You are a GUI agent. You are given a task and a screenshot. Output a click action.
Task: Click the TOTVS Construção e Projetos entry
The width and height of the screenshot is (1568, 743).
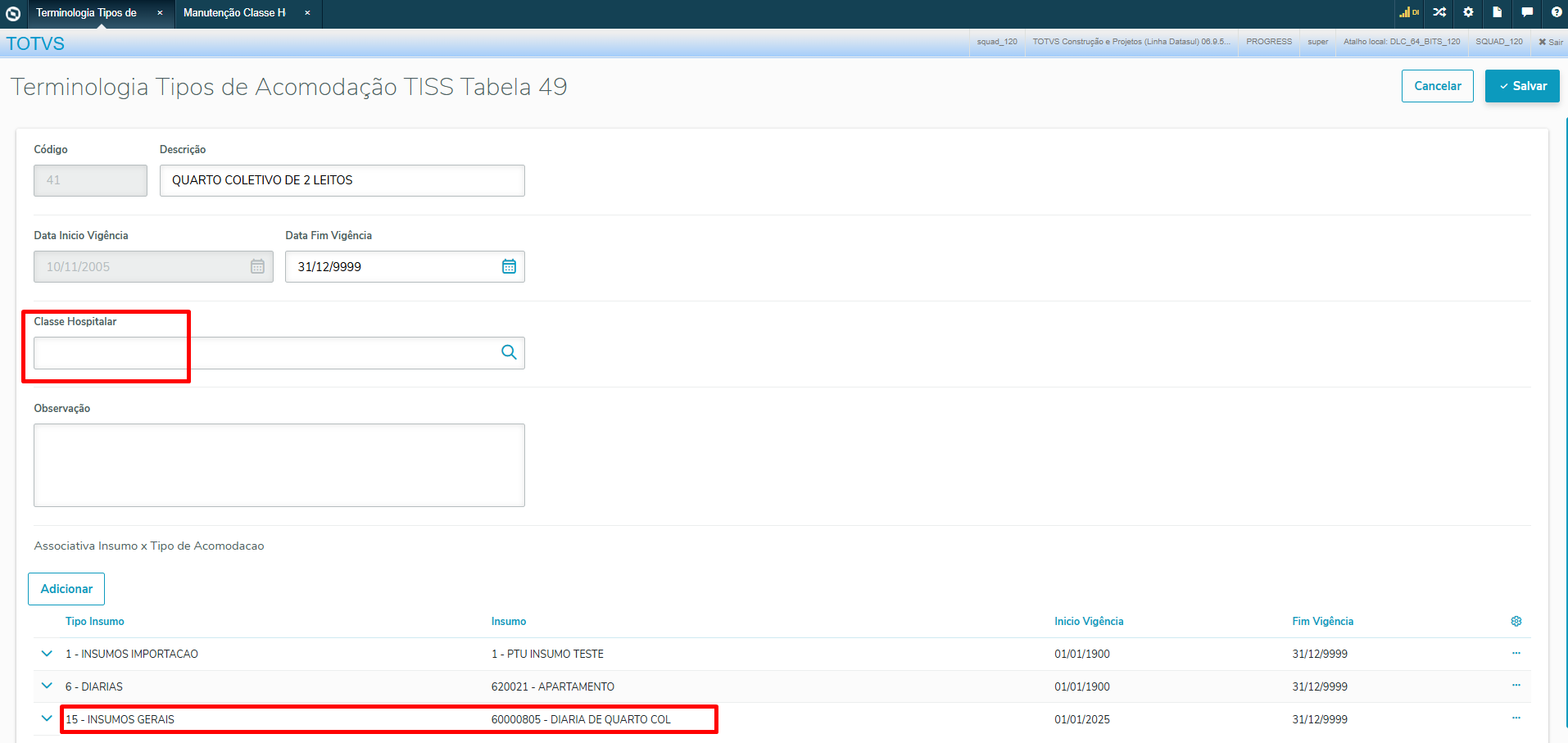(x=1131, y=42)
